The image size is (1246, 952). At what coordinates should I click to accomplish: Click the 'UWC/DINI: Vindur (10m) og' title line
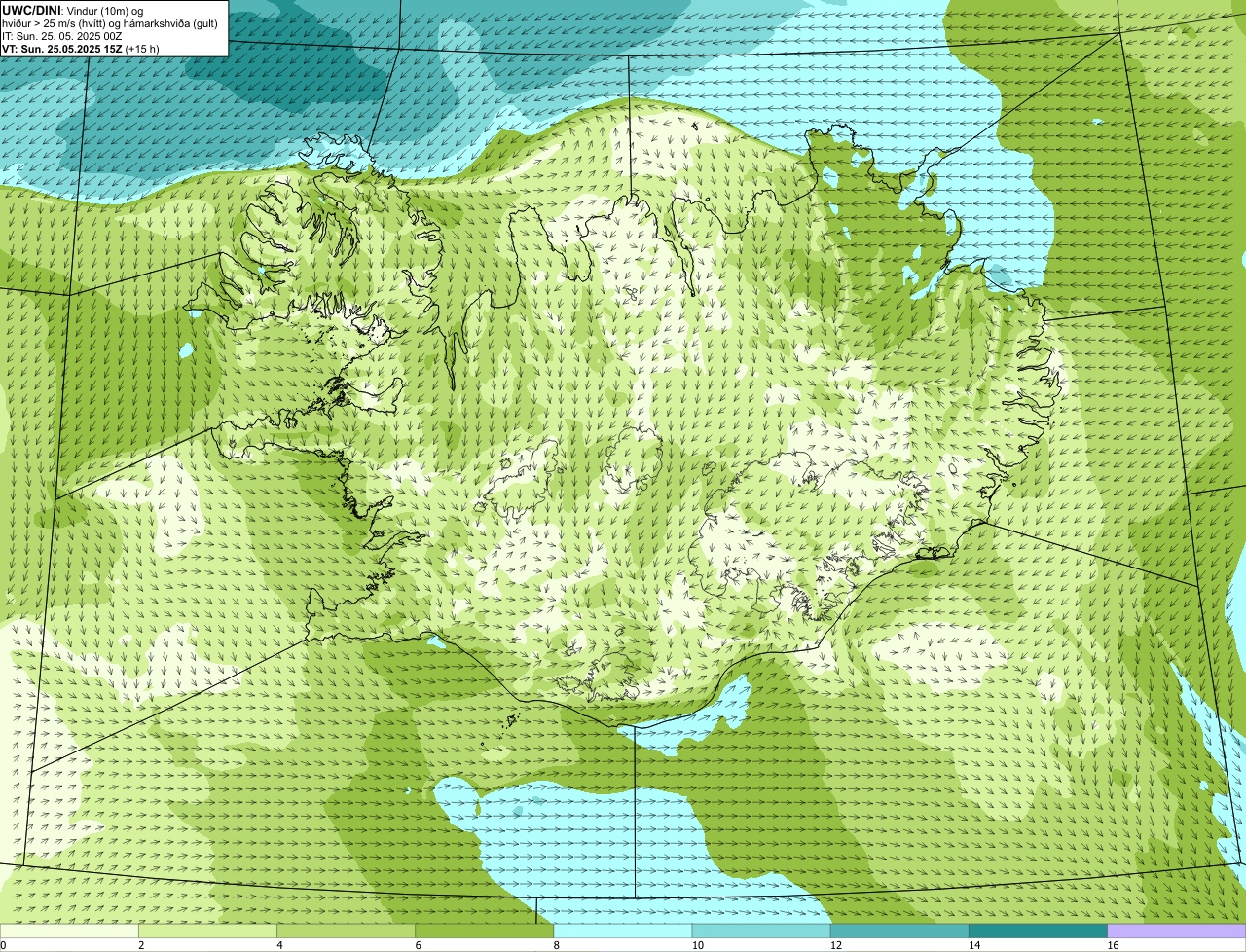pyautogui.click(x=73, y=10)
